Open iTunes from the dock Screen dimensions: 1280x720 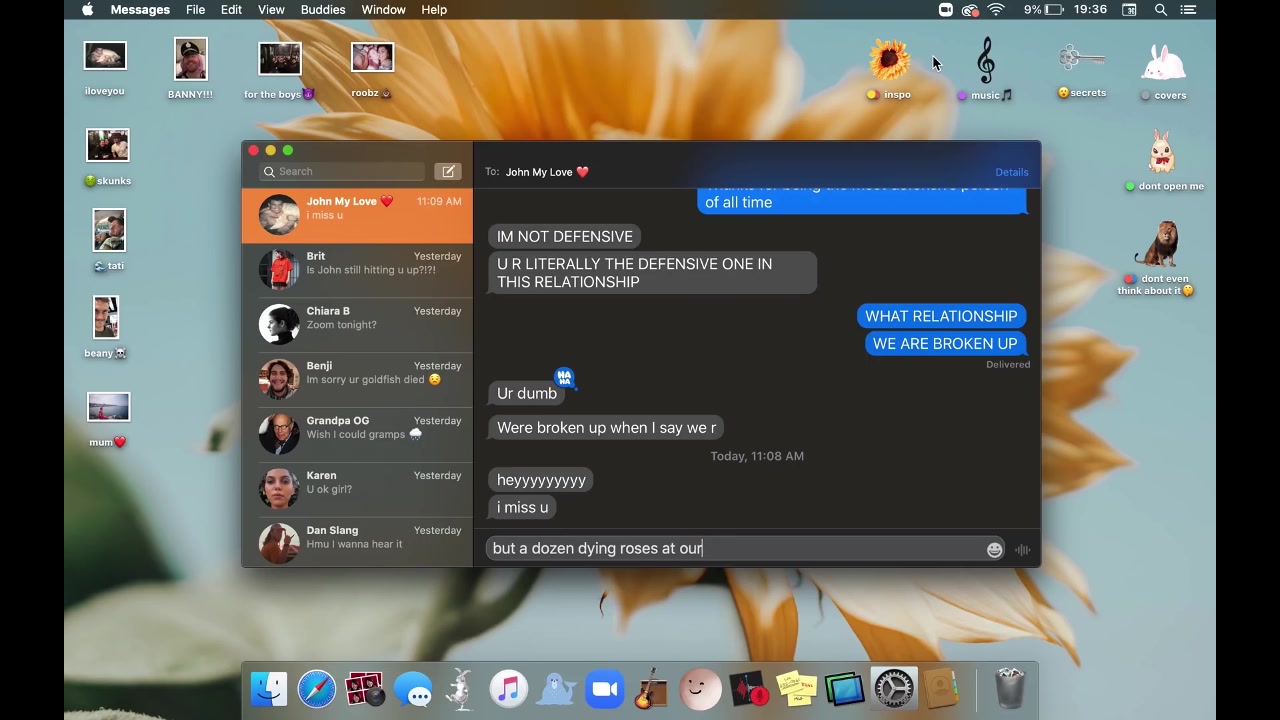pyautogui.click(x=509, y=689)
